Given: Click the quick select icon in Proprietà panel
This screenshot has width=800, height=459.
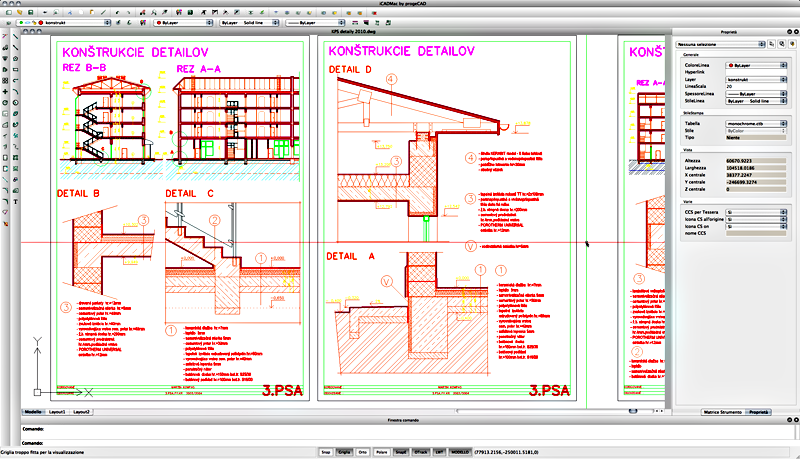Looking at the screenshot, I should click(780, 45).
